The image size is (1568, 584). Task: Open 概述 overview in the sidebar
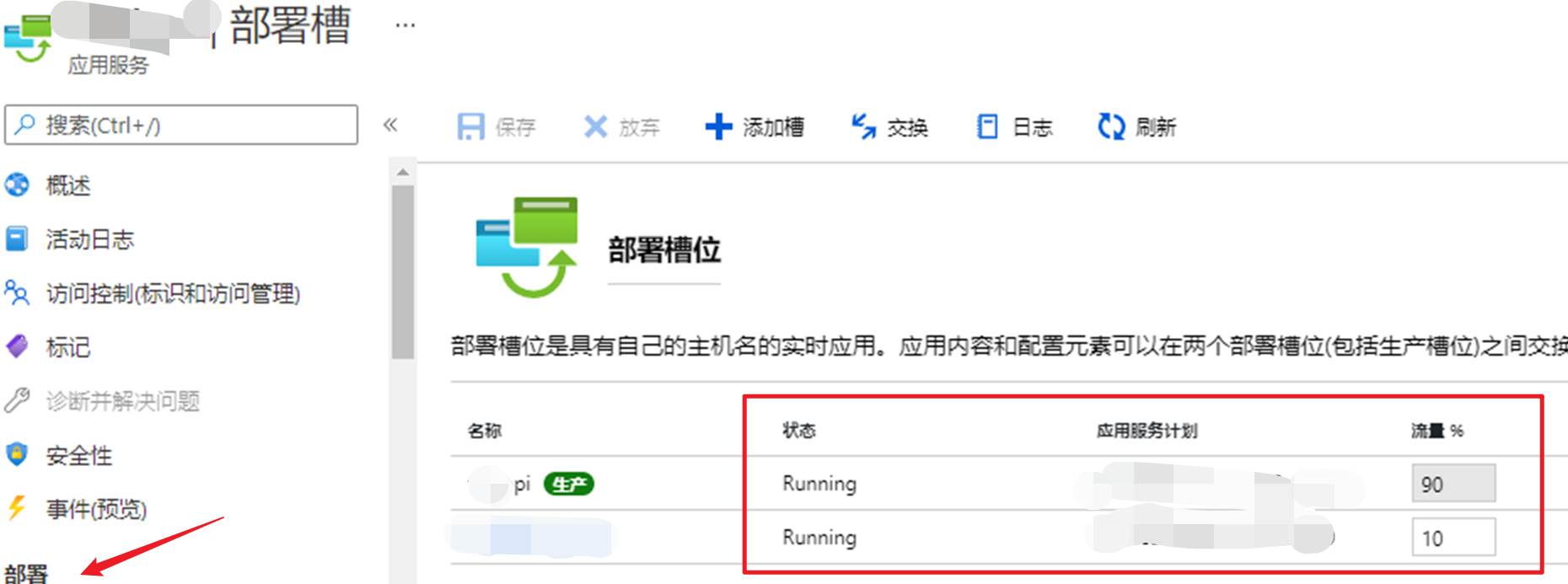coord(67,185)
